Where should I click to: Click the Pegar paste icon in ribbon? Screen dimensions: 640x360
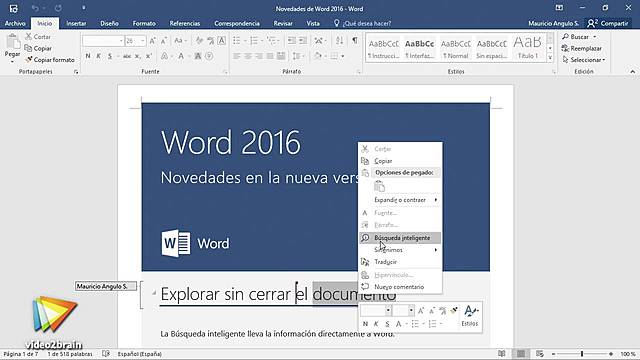point(13,42)
